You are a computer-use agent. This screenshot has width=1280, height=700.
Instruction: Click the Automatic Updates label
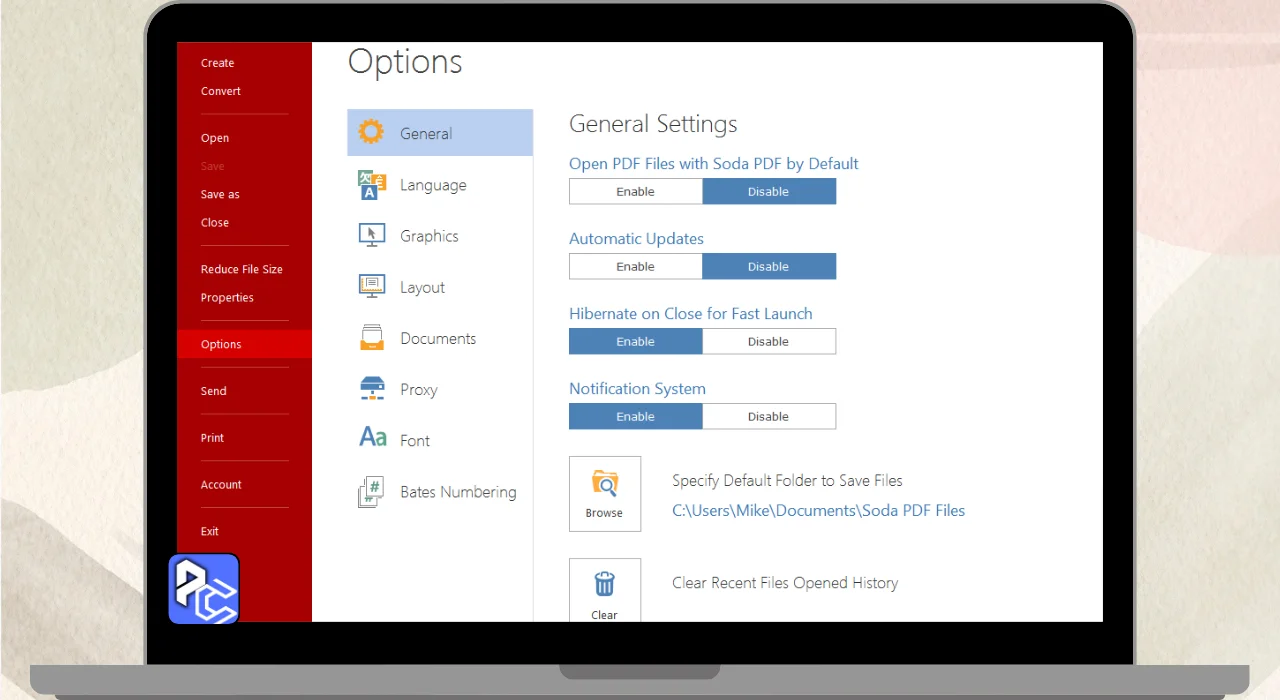click(x=636, y=239)
